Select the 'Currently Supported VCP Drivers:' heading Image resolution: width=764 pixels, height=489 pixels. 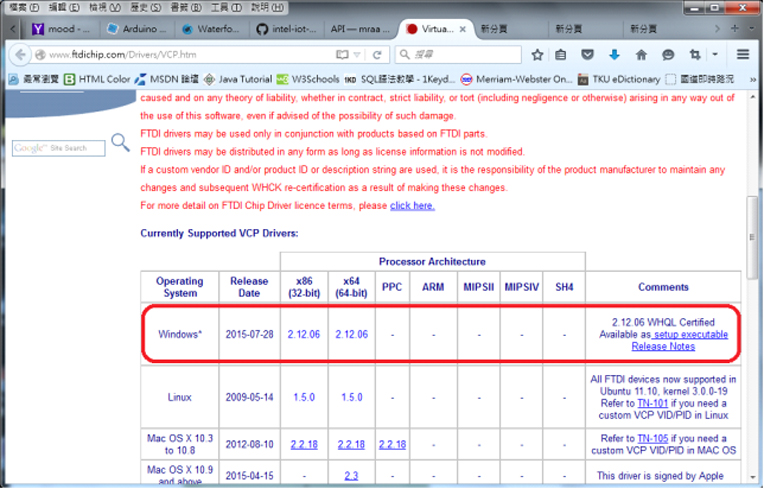click(219, 233)
